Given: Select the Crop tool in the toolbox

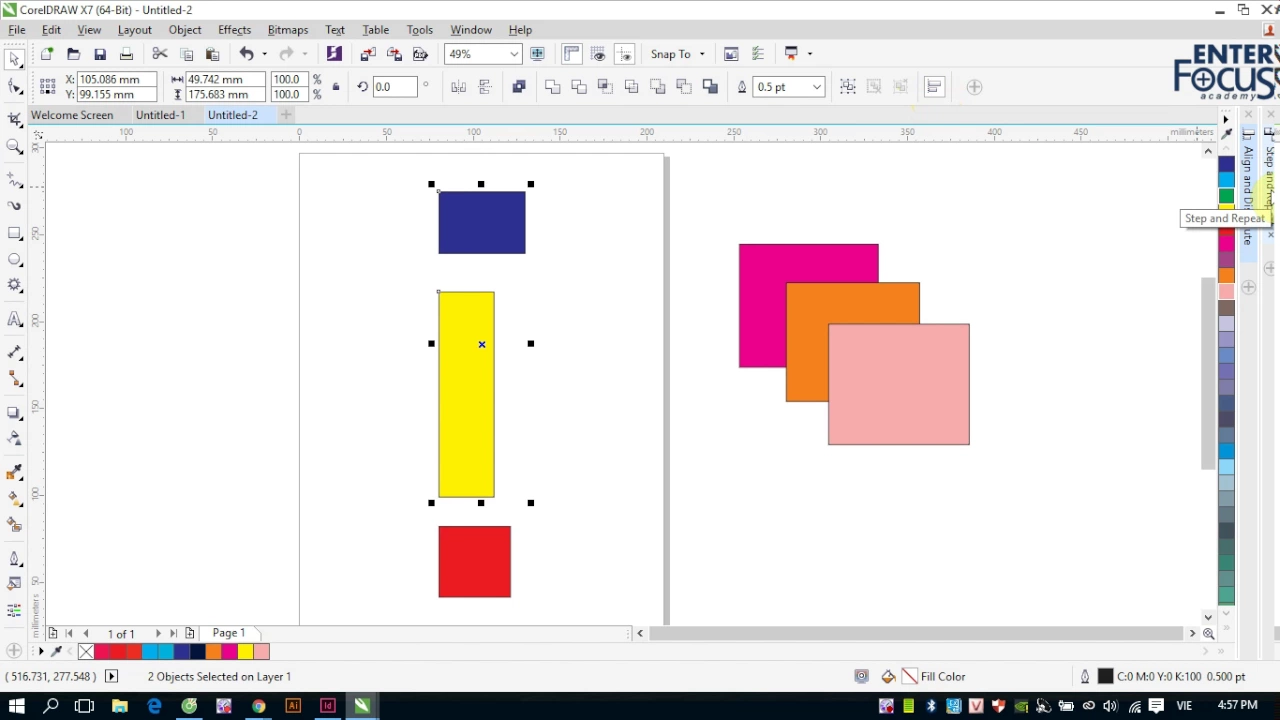Looking at the screenshot, I should (x=14, y=119).
